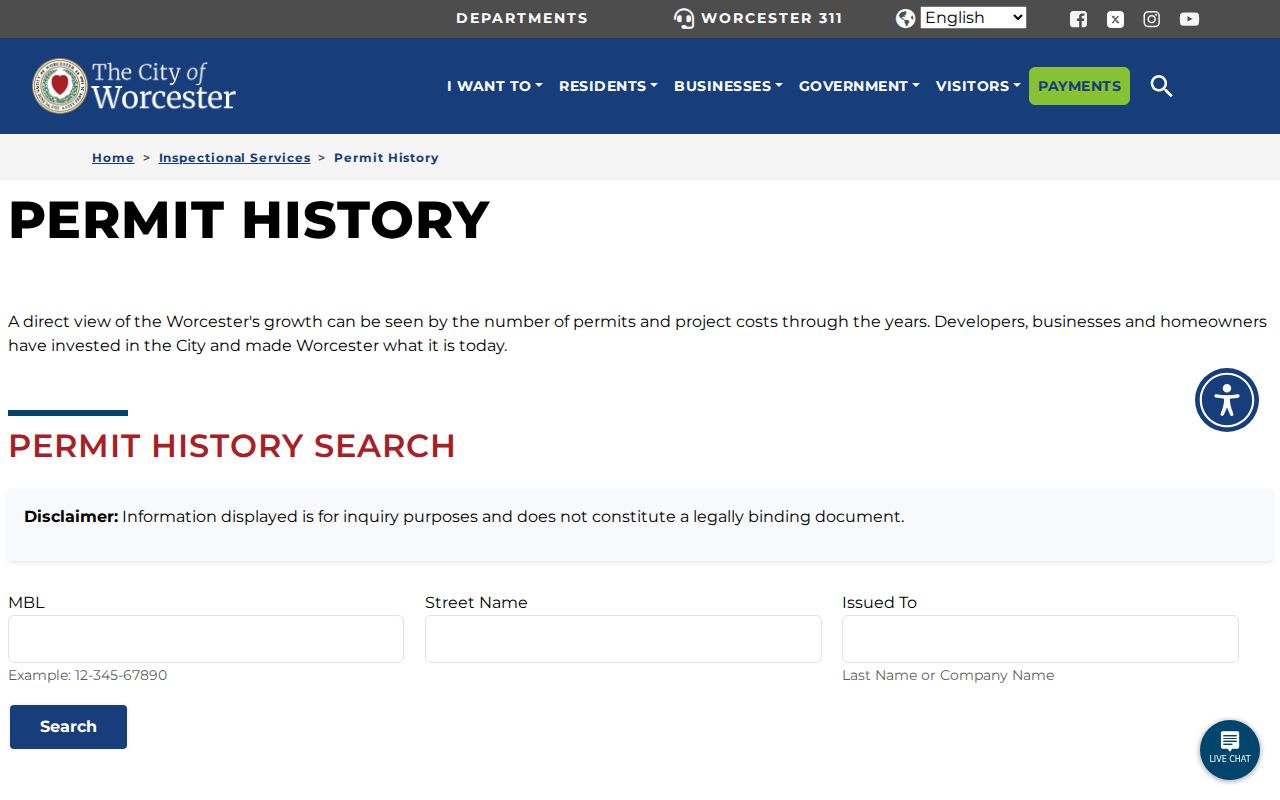
Task: Expand the I Want To menu
Action: 494,86
